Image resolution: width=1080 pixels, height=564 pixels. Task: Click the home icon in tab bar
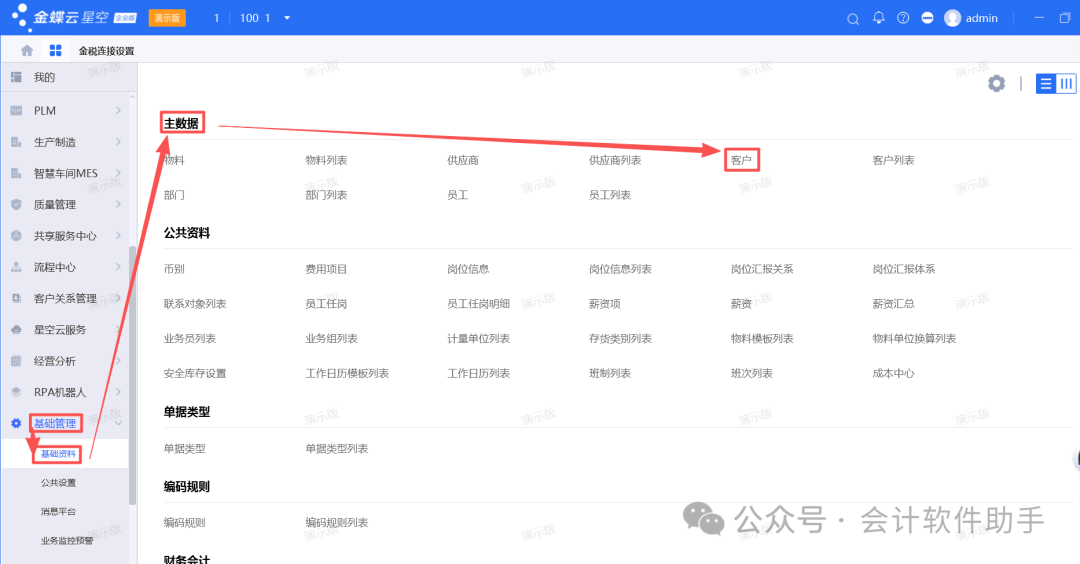click(x=27, y=50)
